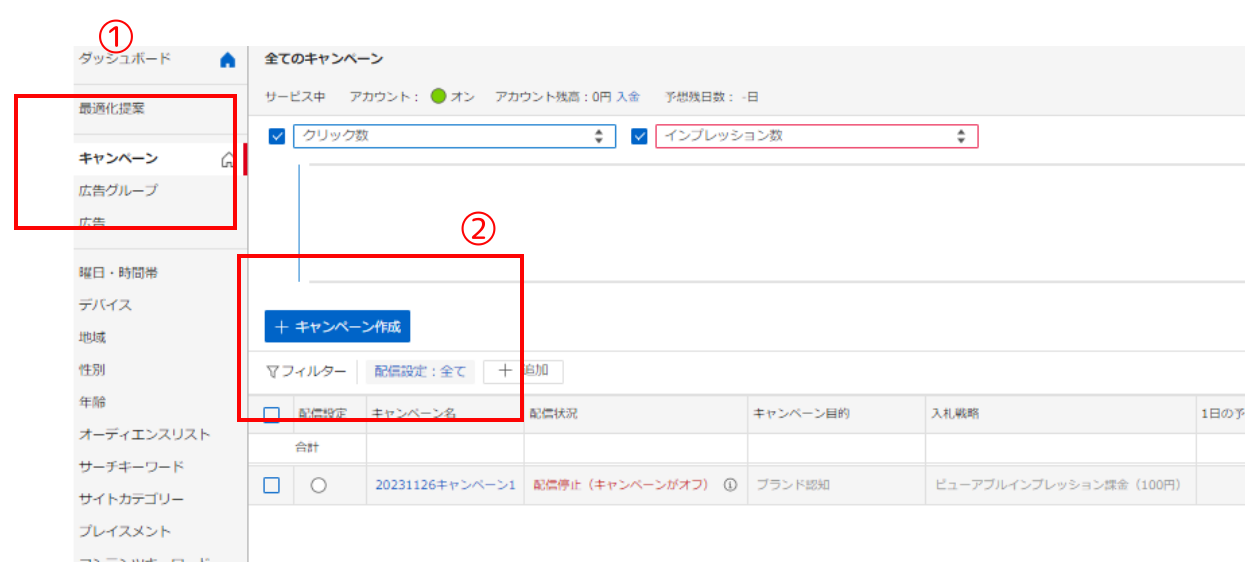Toggle the クリック数 graph checkbox
The image size is (1245, 562).
(x=277, y=137)
